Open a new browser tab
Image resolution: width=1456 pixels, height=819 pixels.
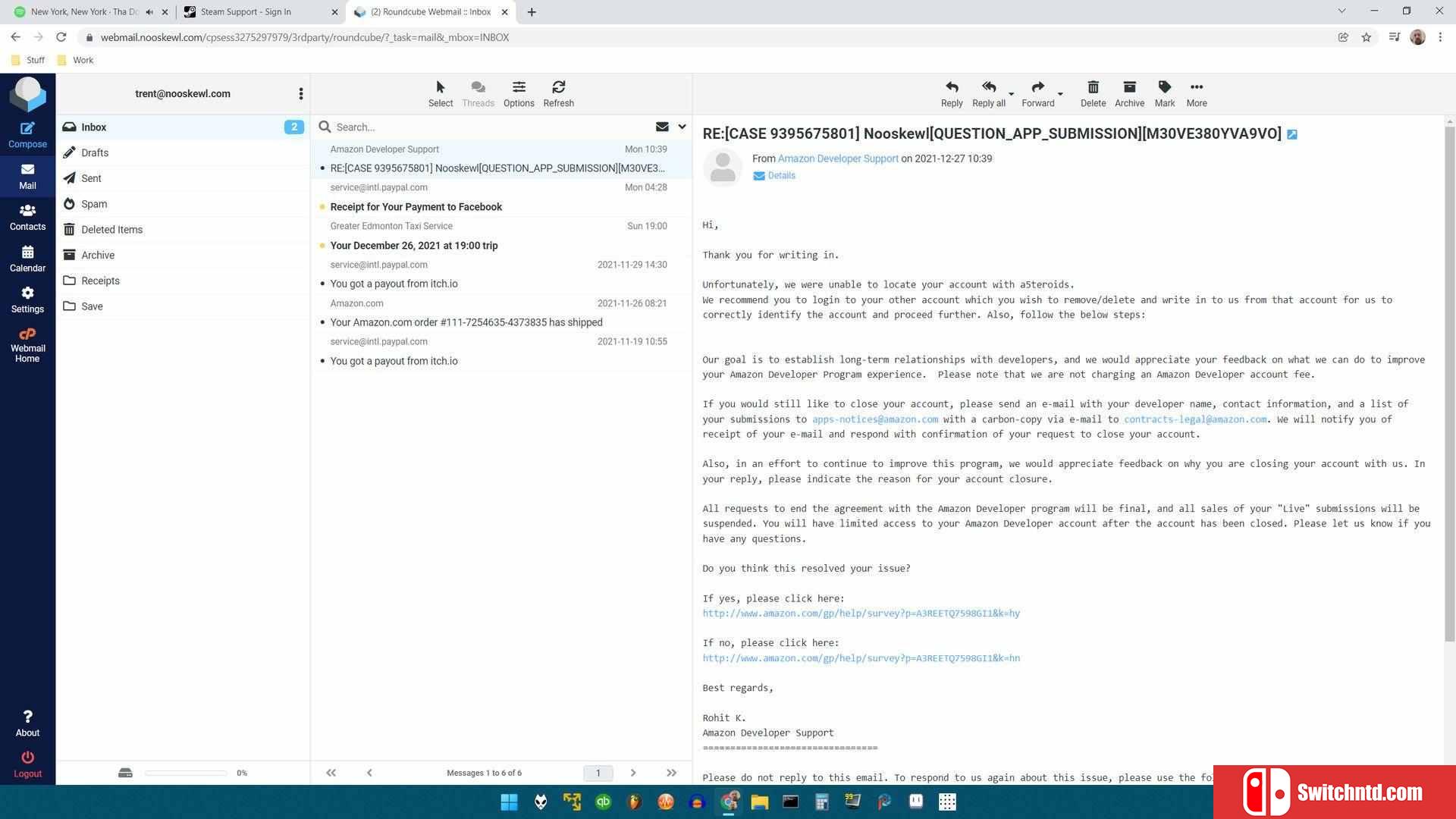tap(532, 12)
